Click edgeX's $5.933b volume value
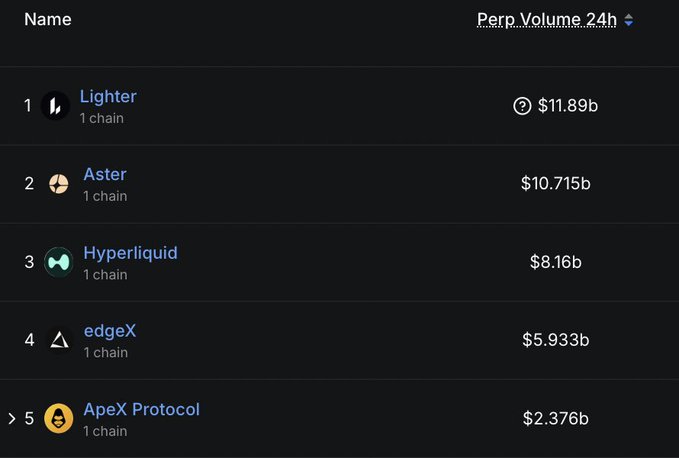Image resolution: width=679 pixels, height=458 pixels. (555, 340)
